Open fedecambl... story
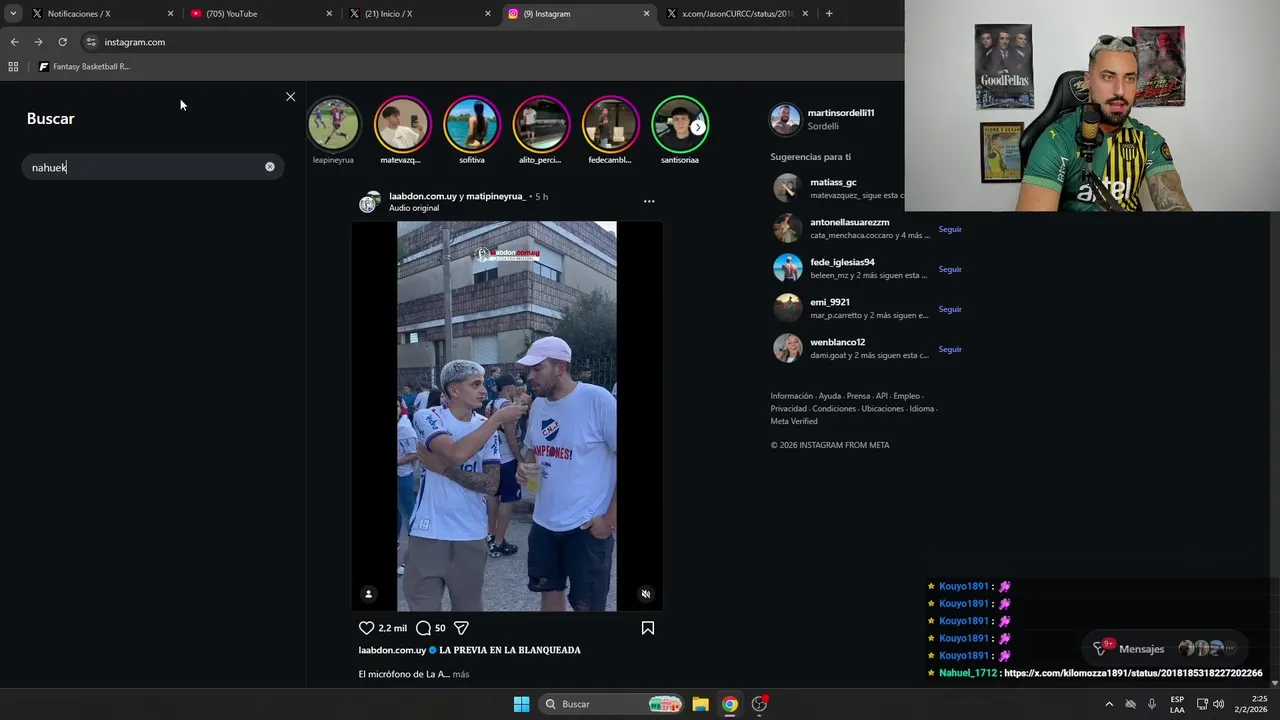1280x720 pixels. point(610,124)
